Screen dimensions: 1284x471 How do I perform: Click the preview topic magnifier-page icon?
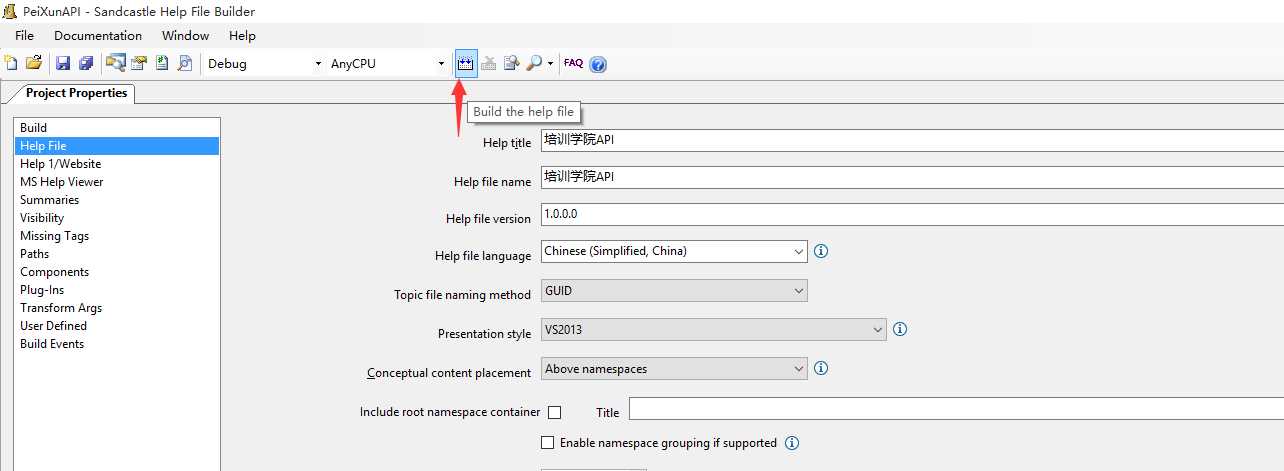pyautogui.click(x=184, y=63)
